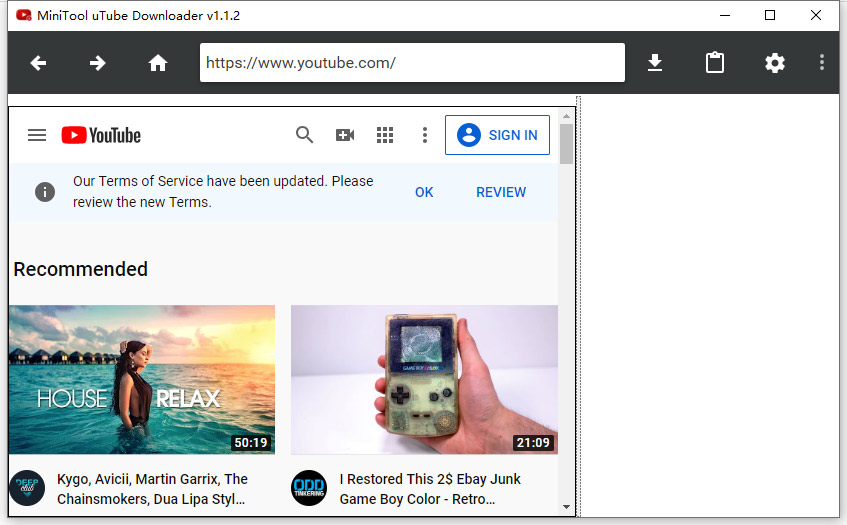
Task: Click the Recommended heading
Action: coord(80,269)
